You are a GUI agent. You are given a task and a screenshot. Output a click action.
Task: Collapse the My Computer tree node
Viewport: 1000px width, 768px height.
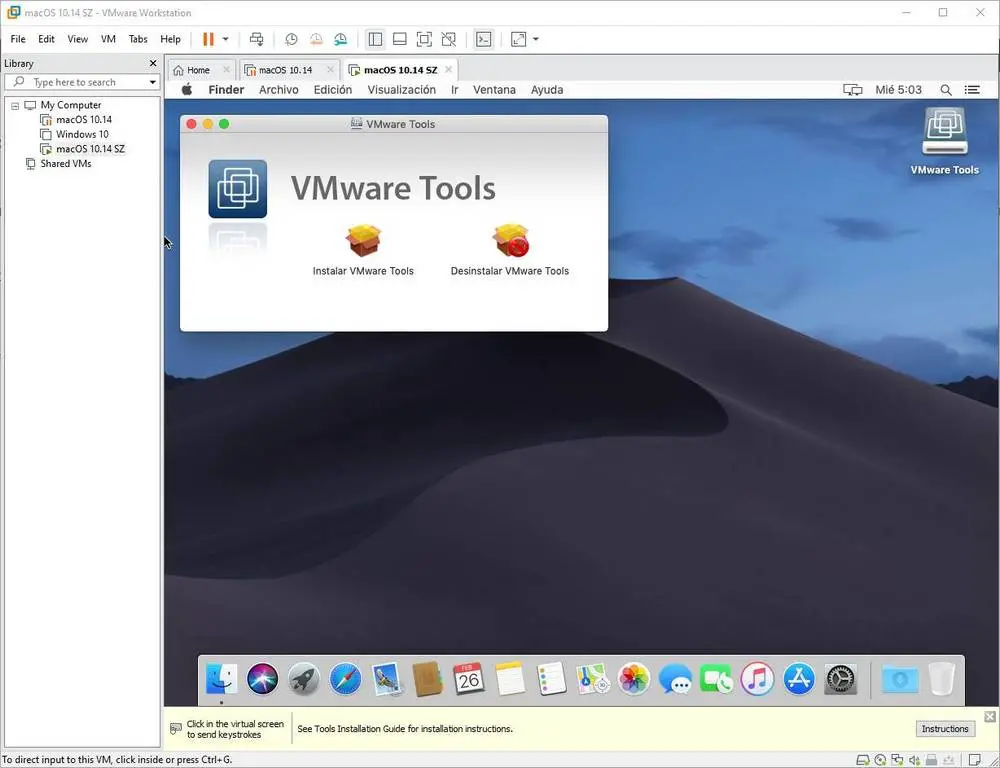15,106
